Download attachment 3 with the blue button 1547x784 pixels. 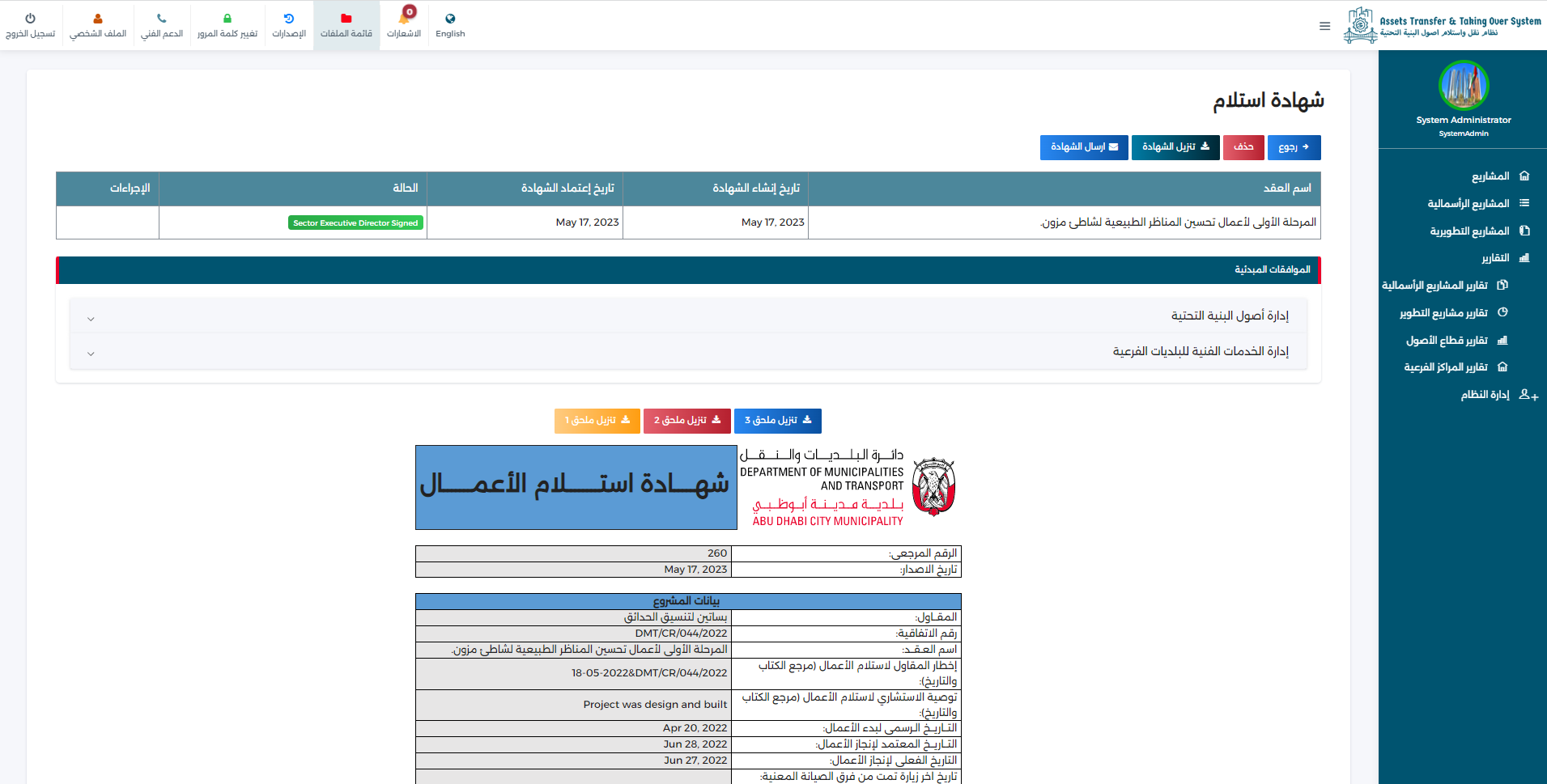[x=778, y=421]
